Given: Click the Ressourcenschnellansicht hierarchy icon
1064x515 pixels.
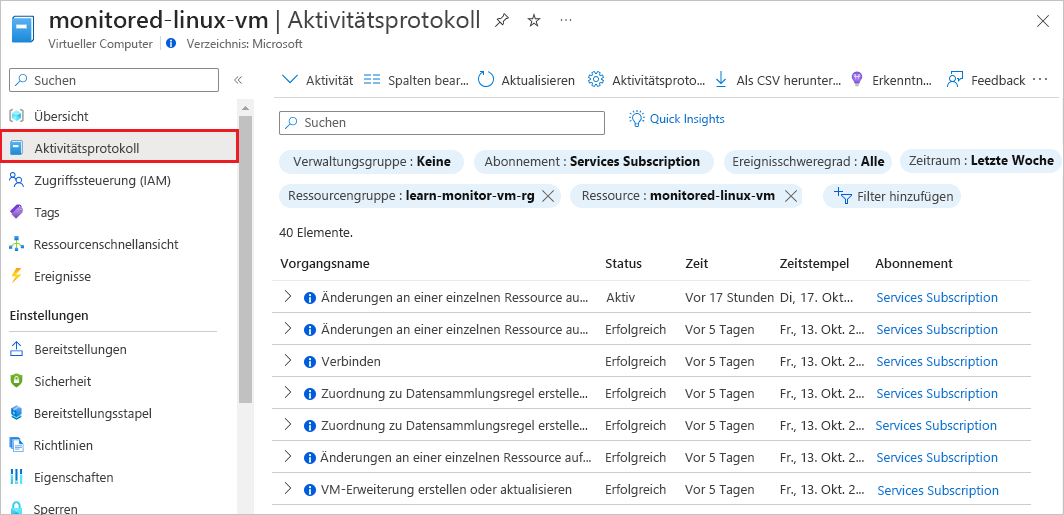Looking at the screenshot, I should [17, 244].
